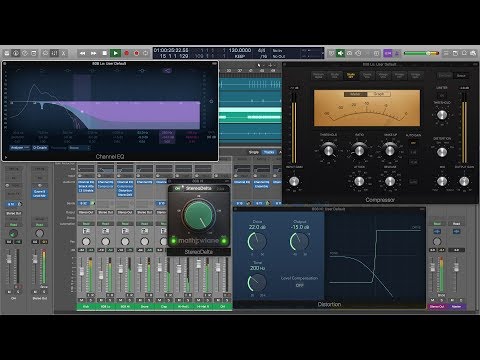This screenshot has width=480, height=360.
Task: Select the Tracks filter button in mixer
Action: coord(269,152)
